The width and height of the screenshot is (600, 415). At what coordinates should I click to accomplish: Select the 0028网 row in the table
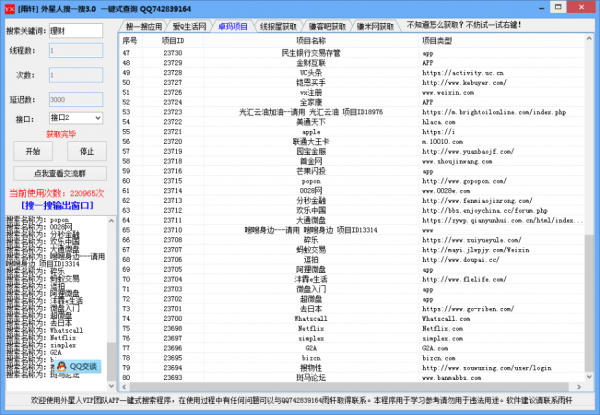(352, 190)
